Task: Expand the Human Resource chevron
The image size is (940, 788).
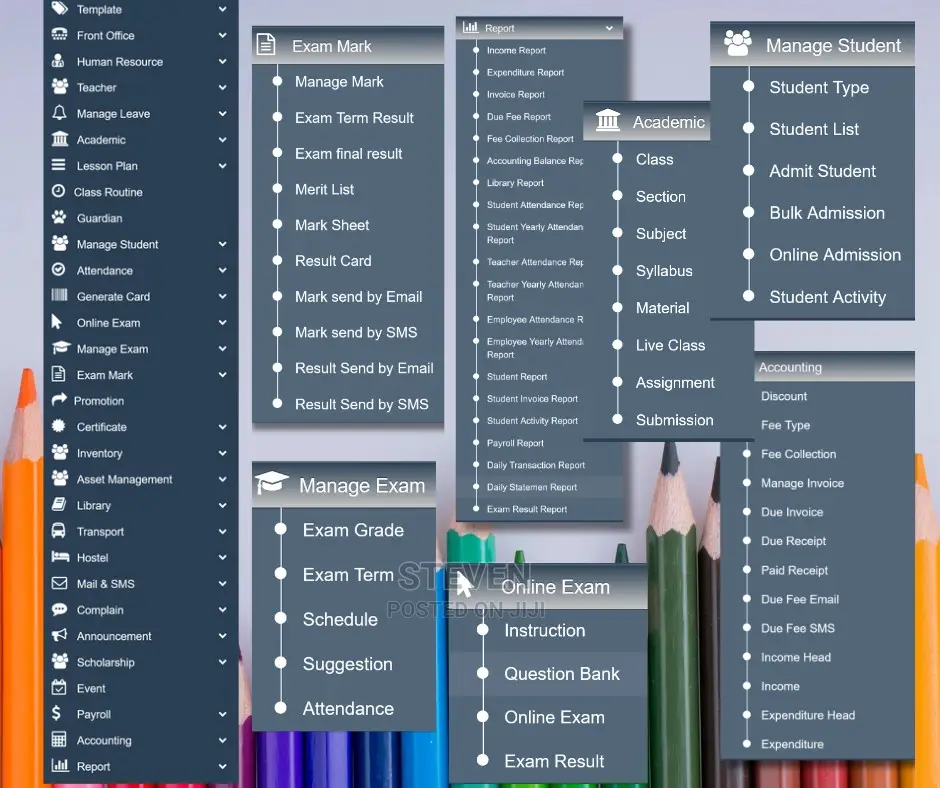Action: (222, 61)
